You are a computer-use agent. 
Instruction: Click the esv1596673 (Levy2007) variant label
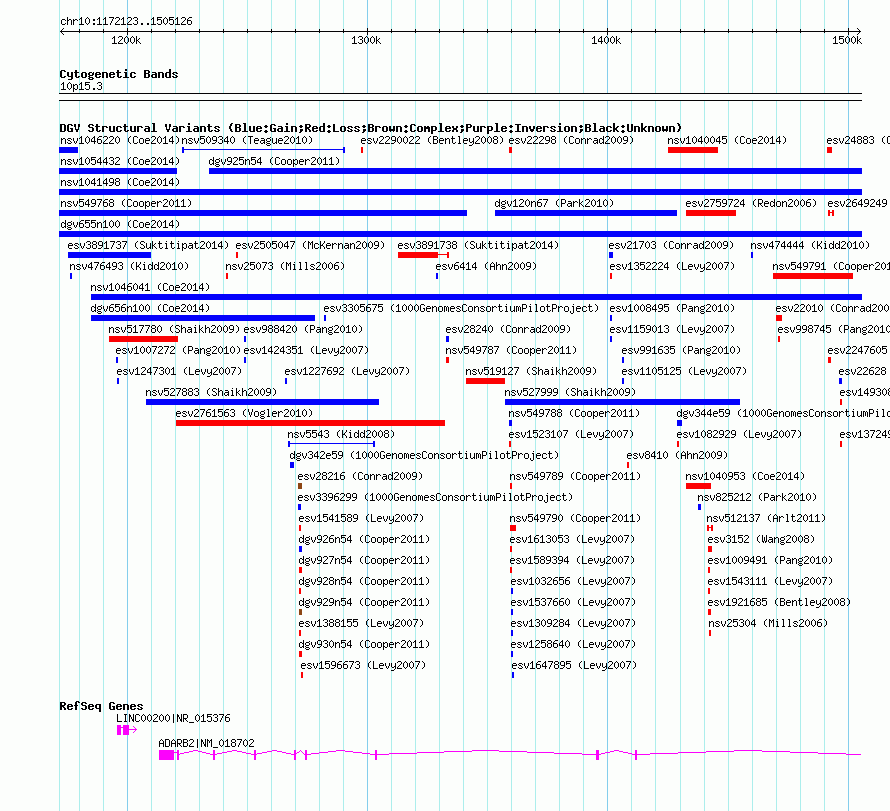pos(363,665)
